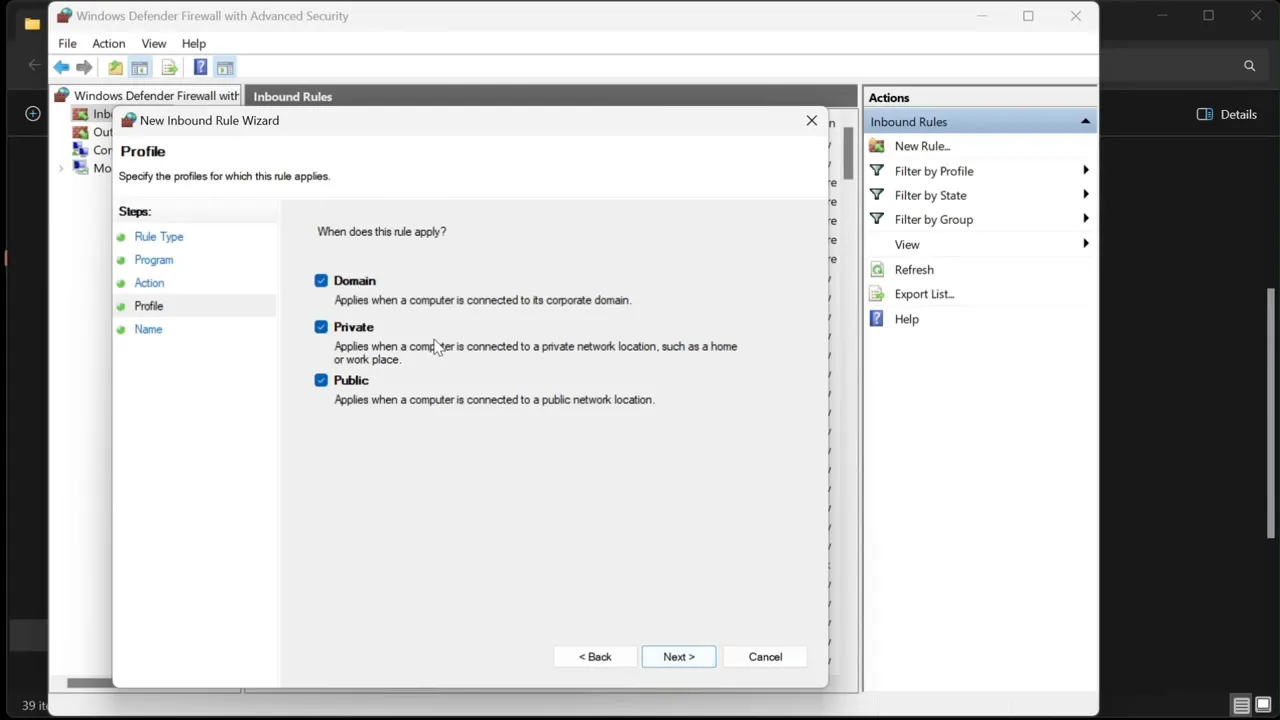1280x720 pixels.
Task: Click the folder icon in the background window
Action: tap(32, 24)
